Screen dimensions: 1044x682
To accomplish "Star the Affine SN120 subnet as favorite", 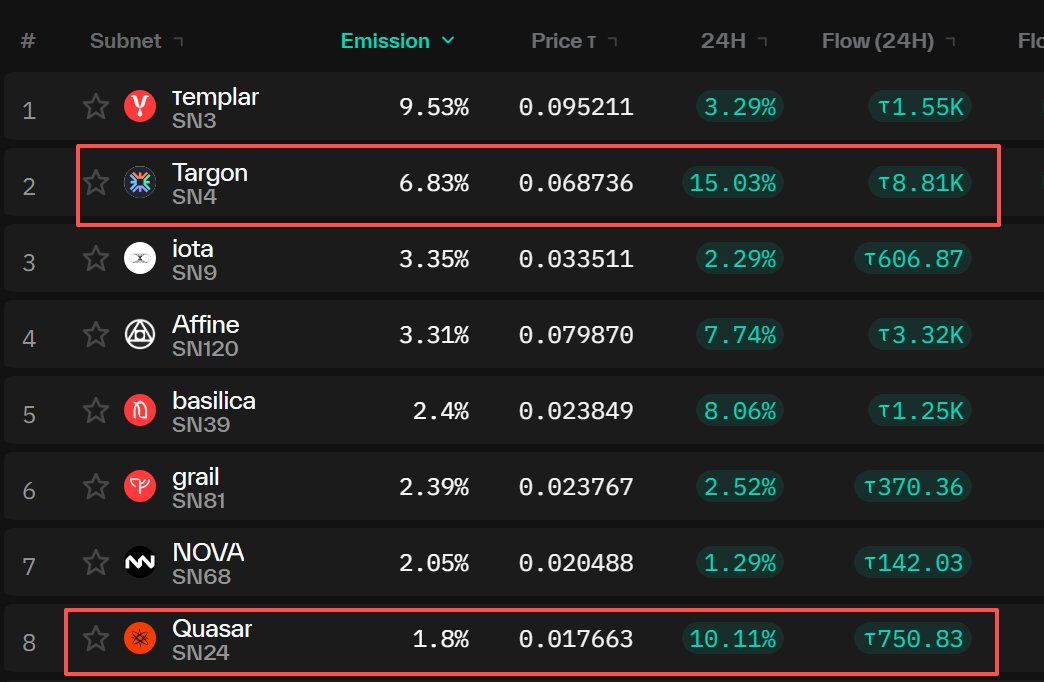I will click(96, 334).
